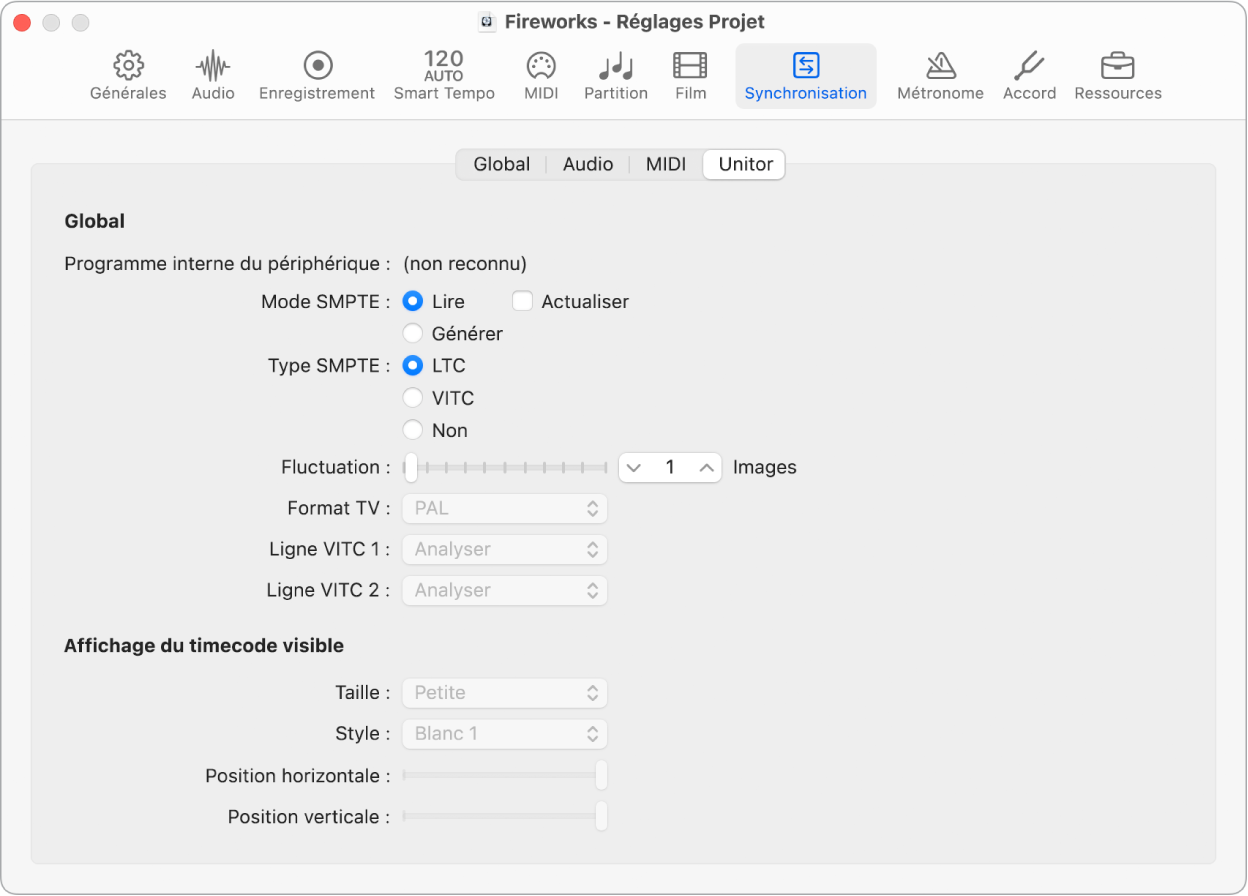The width and height of the screenshot is (1248, 896).
Task: Select the Lire SMPTE mode radio button
Action: coord(412,301)
